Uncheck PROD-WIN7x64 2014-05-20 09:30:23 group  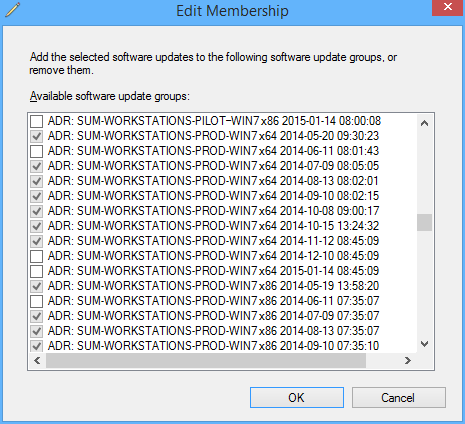tap(37, 136)
